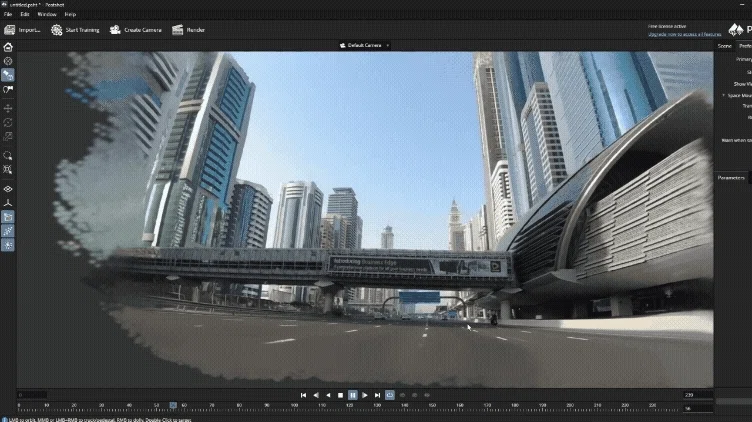Choose the lasso selection tool icon
The width and height of the screenshot is (752, 422).
point(8,156)
